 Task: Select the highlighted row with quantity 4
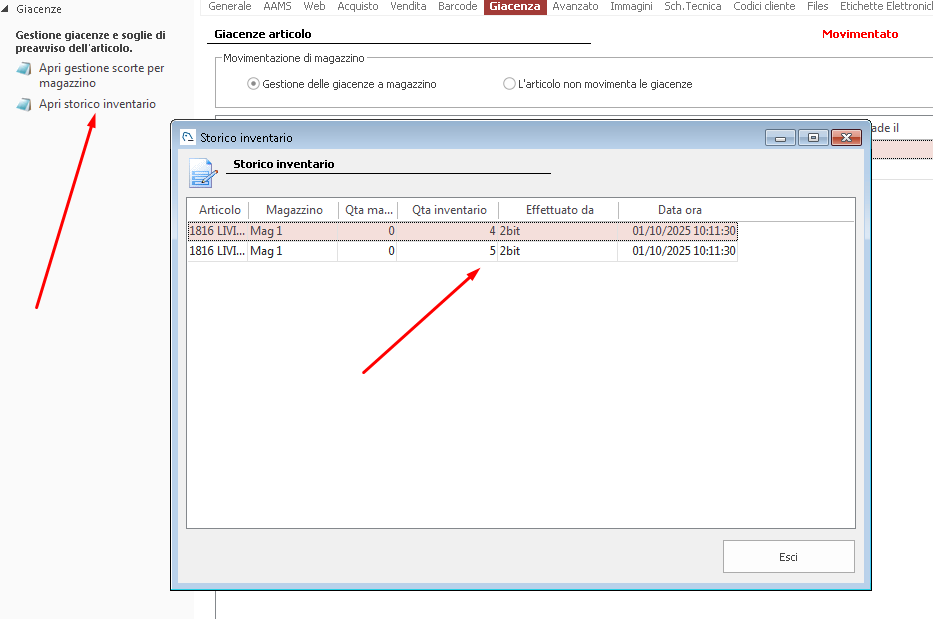click(x=461, y=231)
